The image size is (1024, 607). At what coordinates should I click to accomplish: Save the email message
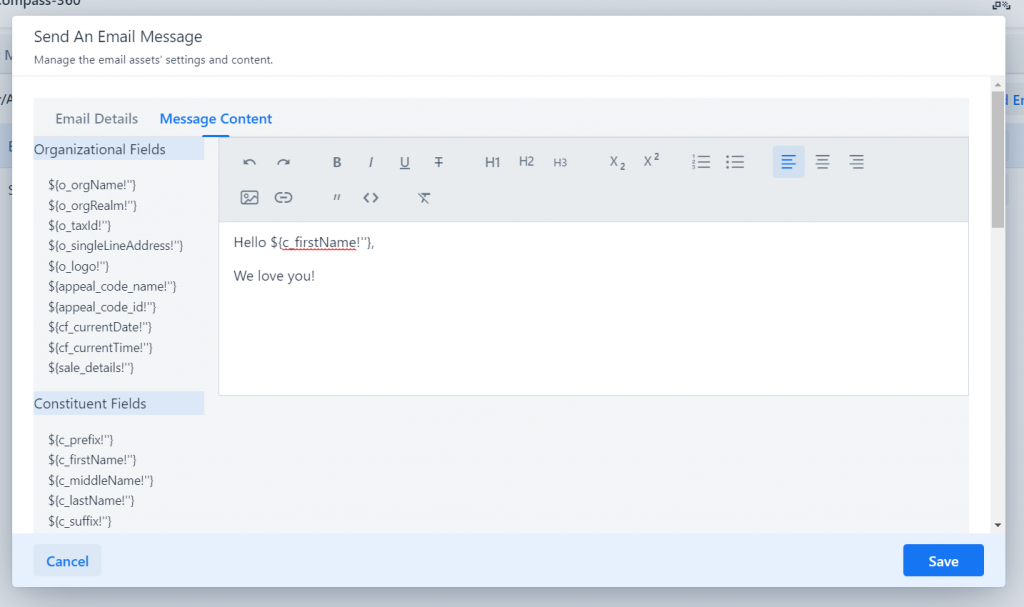(943, 561)
